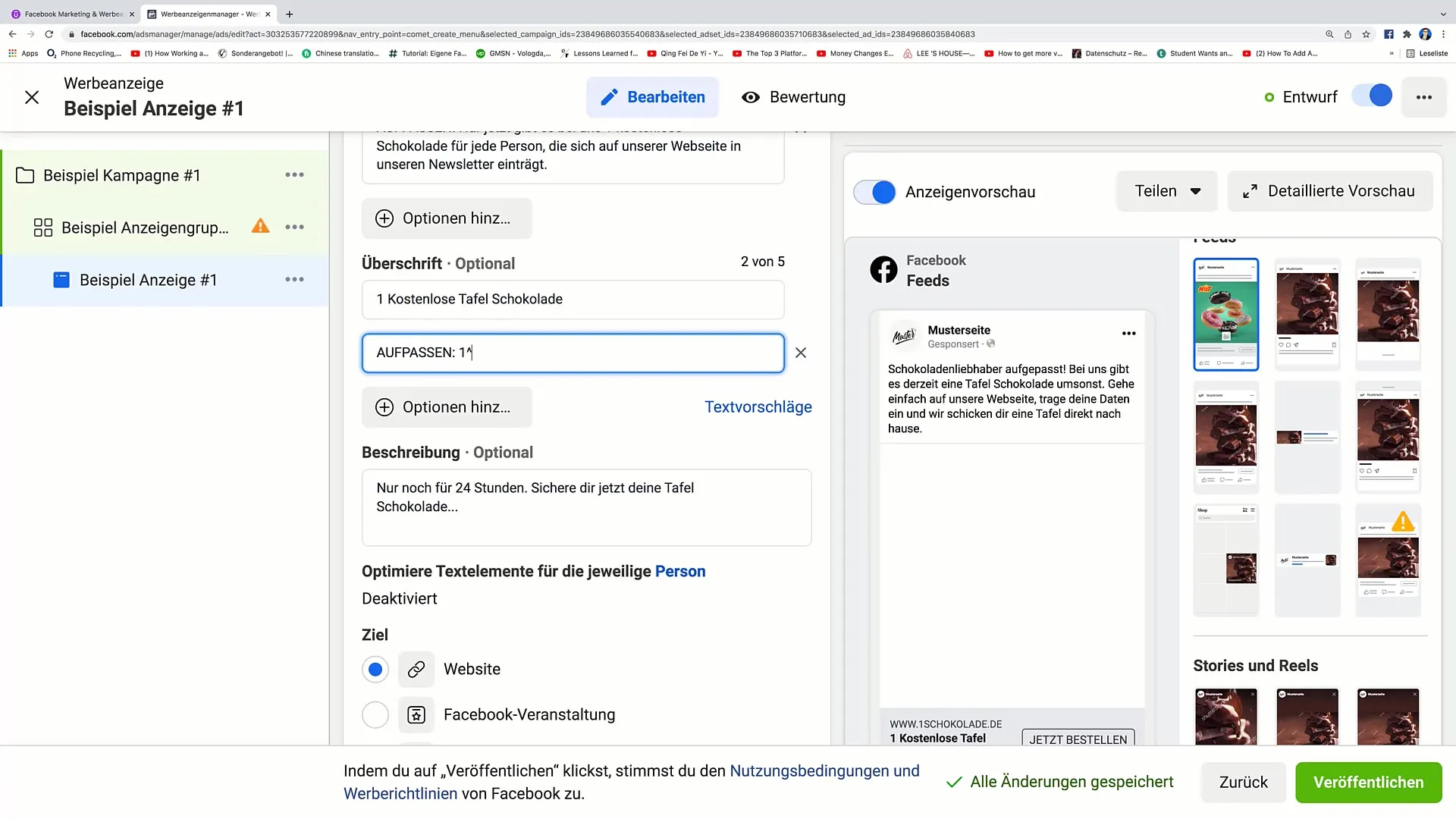The width and height of the screenshot is (1456, 819).
Task: Click the warning triangle icon on Beispiel Anzeigengruppe
Action: [x=260, y=227]
